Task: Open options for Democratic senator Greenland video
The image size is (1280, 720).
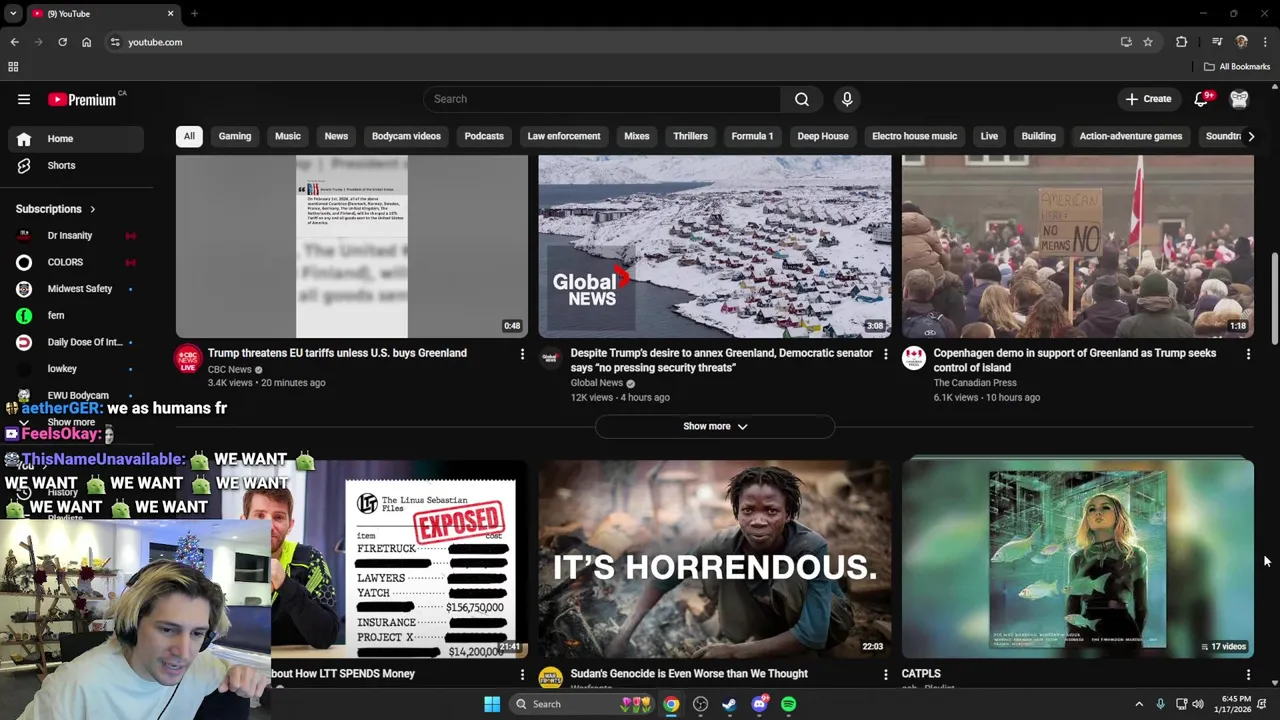Action: (x=885, y=354)
